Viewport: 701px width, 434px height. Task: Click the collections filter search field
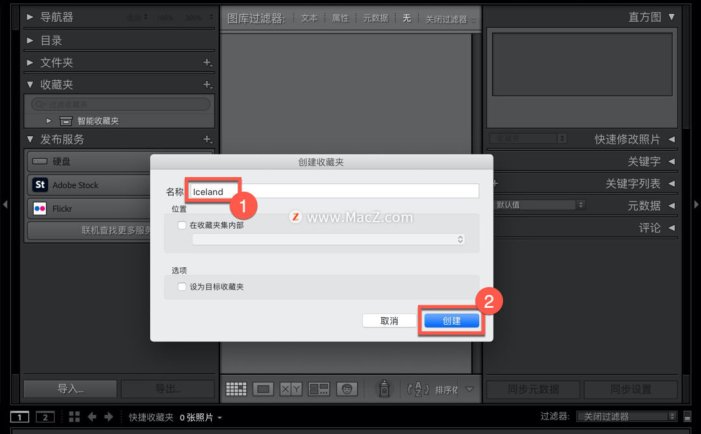point(120,104)
